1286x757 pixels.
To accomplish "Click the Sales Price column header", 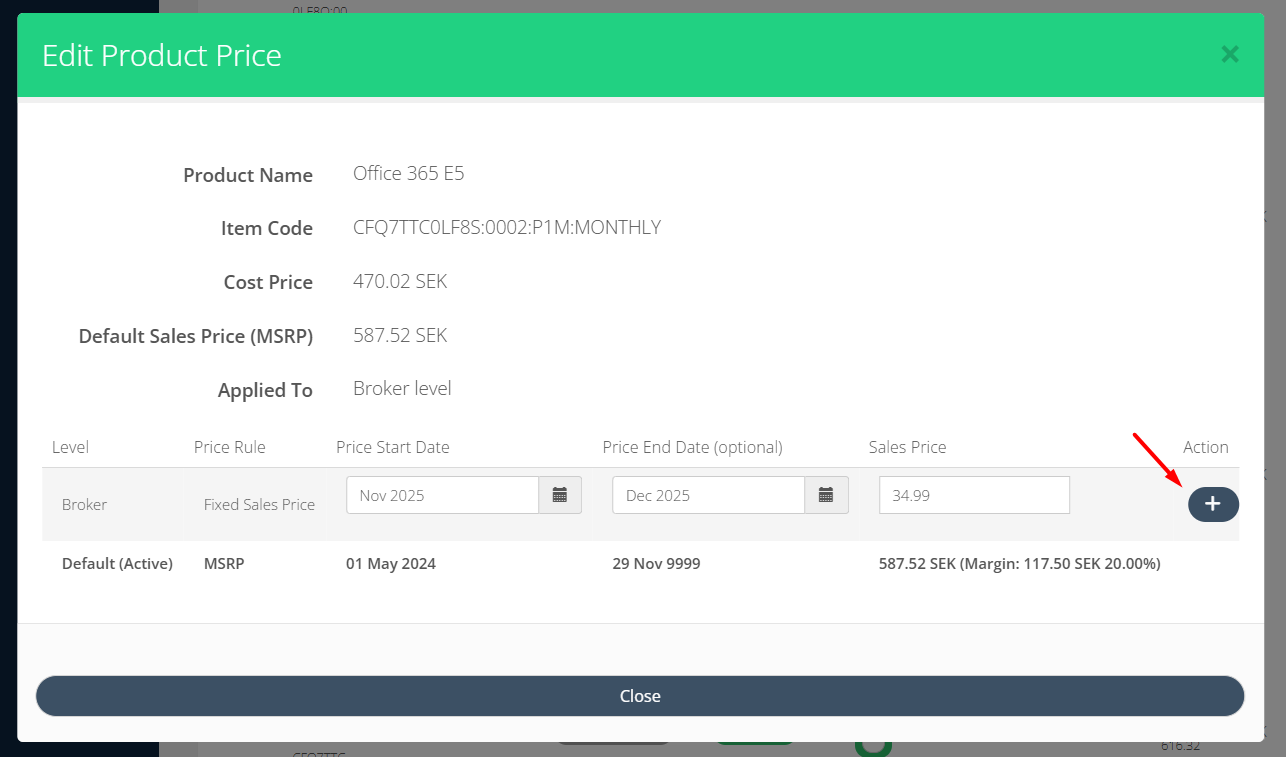I will point(907,447).
